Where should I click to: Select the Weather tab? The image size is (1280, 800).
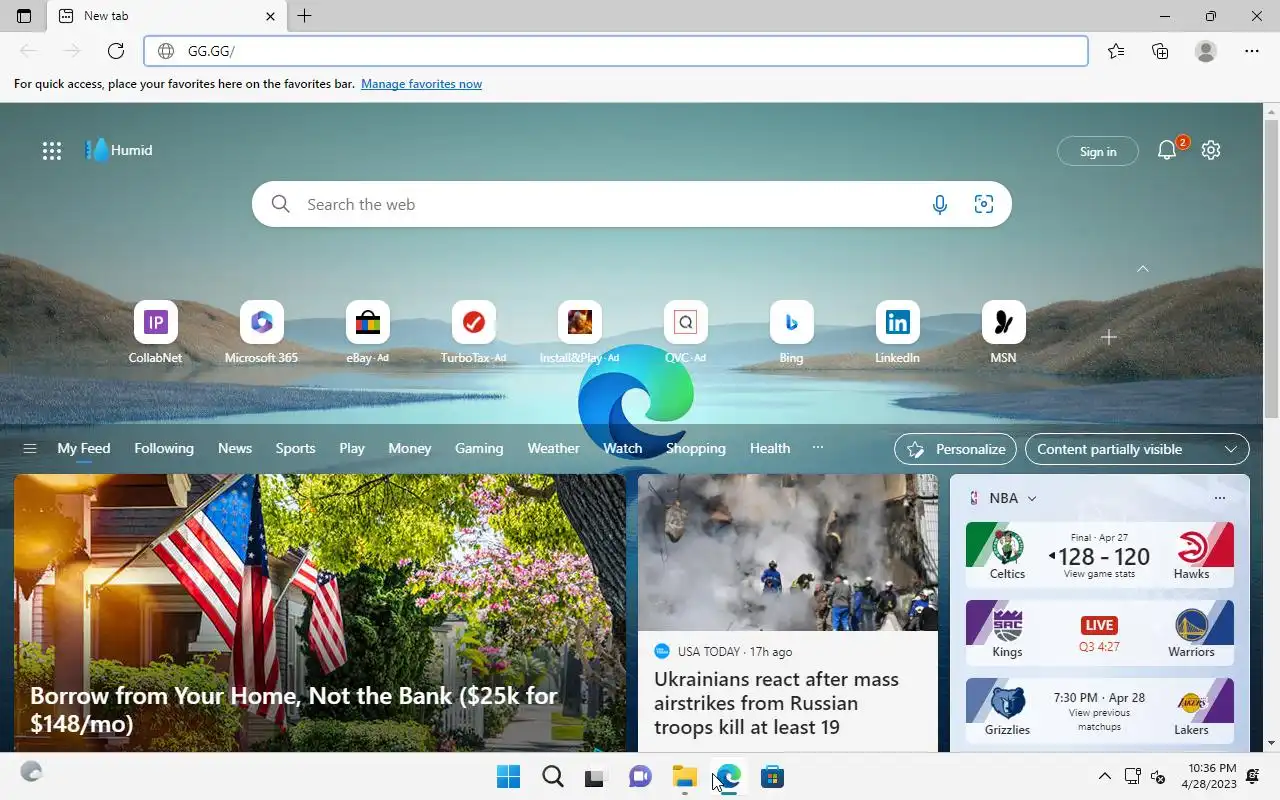(553, 449)
